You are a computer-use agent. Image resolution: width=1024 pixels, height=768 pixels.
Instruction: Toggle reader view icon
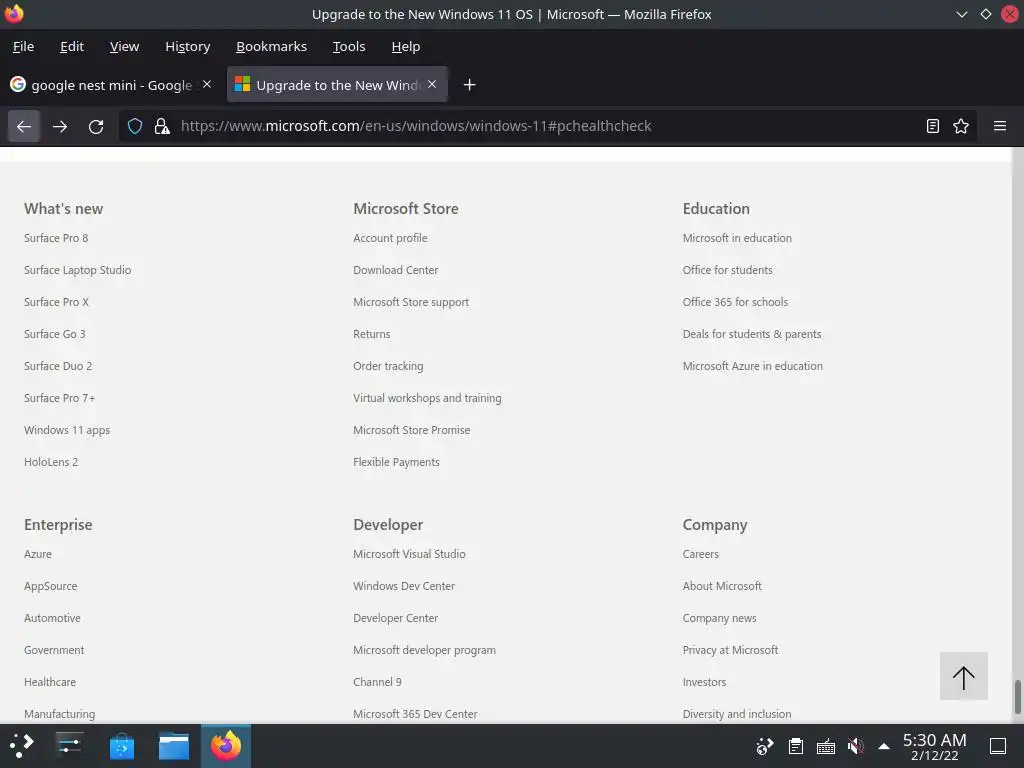933,126
